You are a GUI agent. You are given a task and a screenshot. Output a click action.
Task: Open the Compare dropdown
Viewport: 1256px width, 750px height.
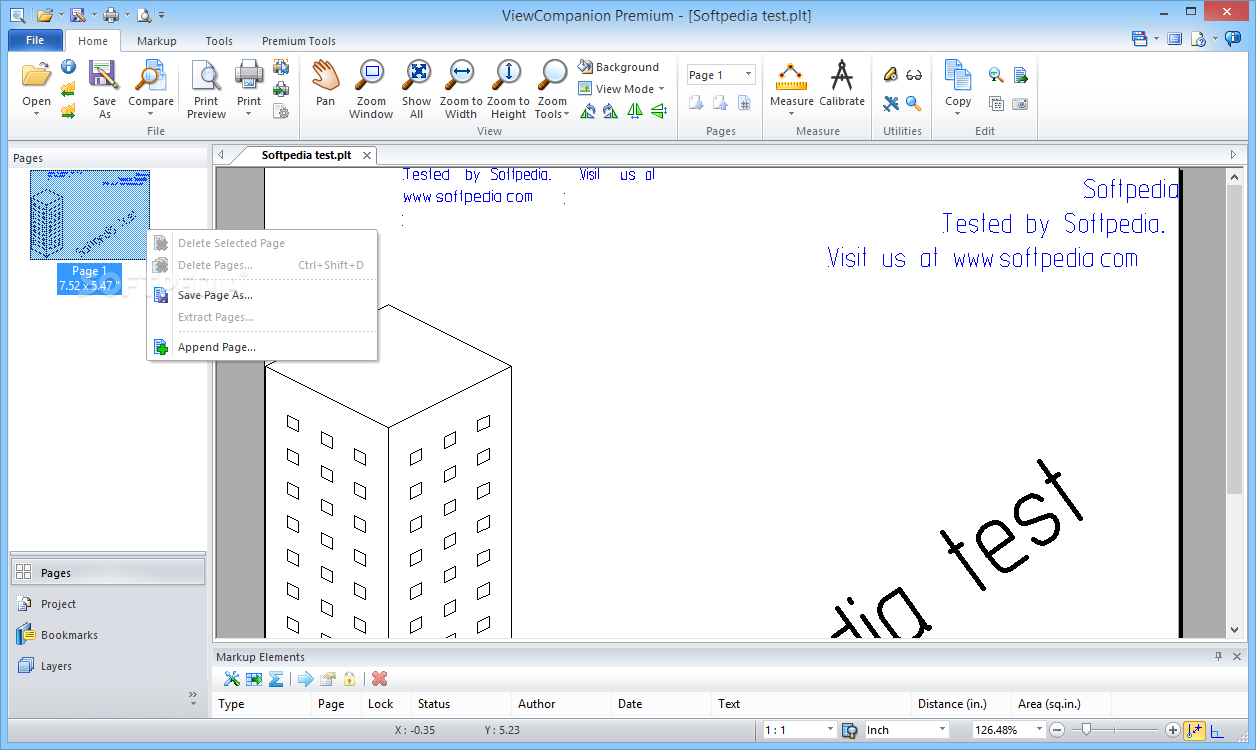click(x=151, y=113)
